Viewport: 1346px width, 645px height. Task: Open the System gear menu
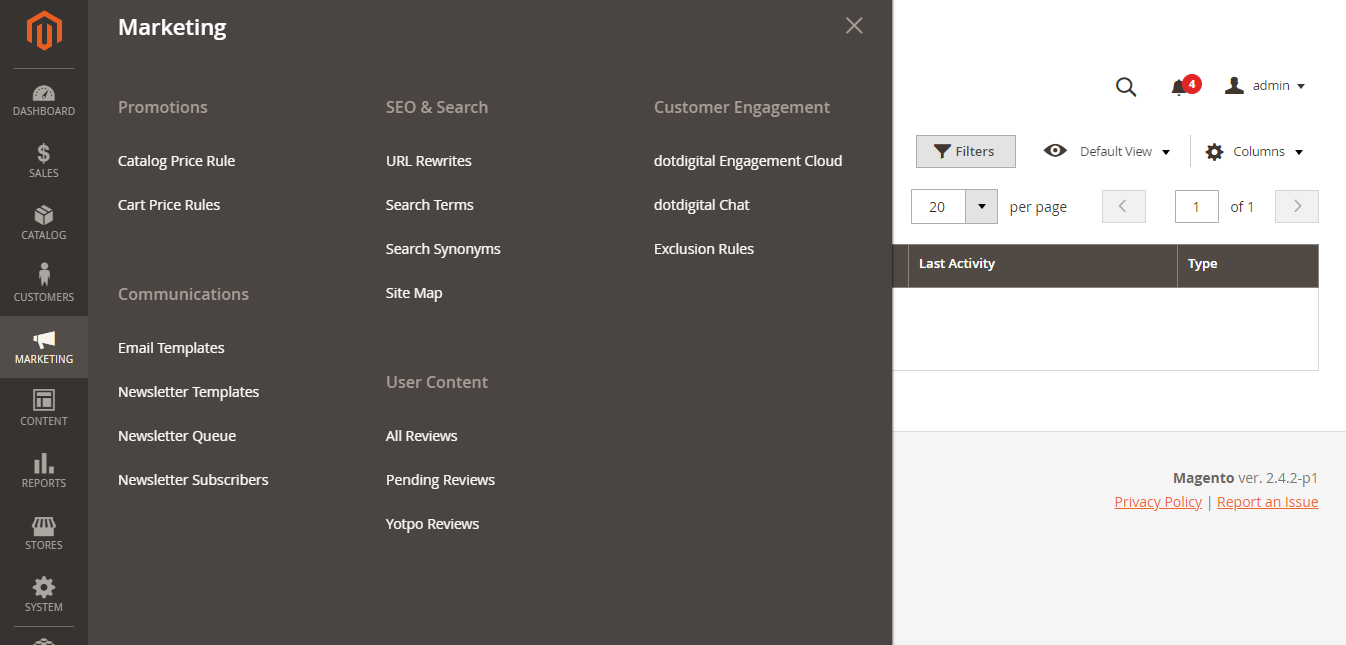click(44, 596)
